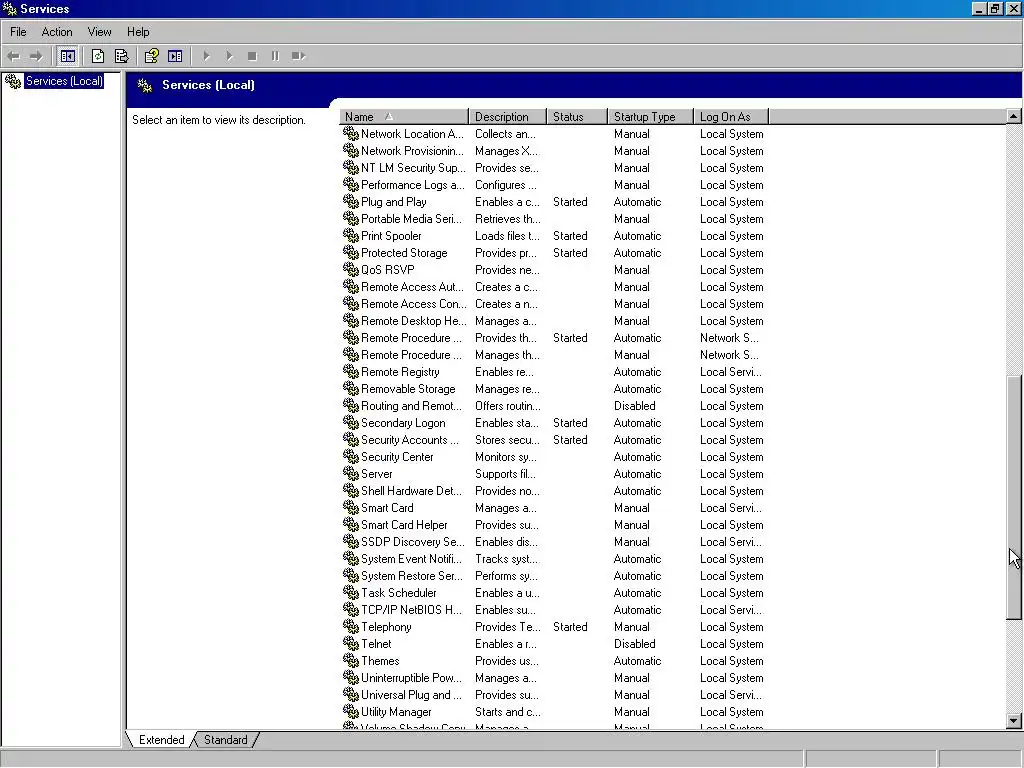The width and height of the screenshot is (1024, 768).
Task: Select the TCP/IP NetBIOS H... service name
Action: point(411,609)
